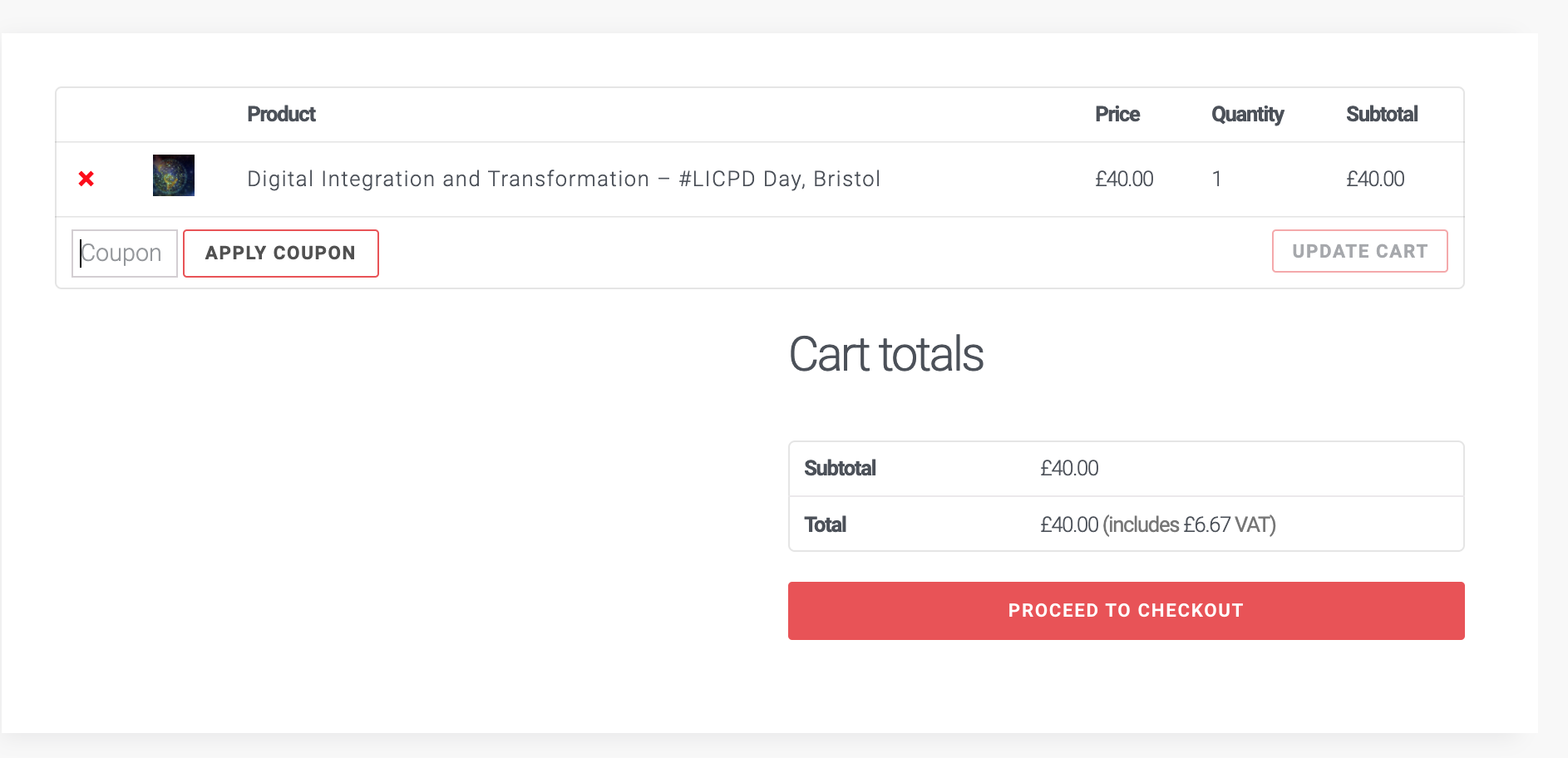Click the Product column header
This screenshot has height=758, width=1568.
point(281,114)
